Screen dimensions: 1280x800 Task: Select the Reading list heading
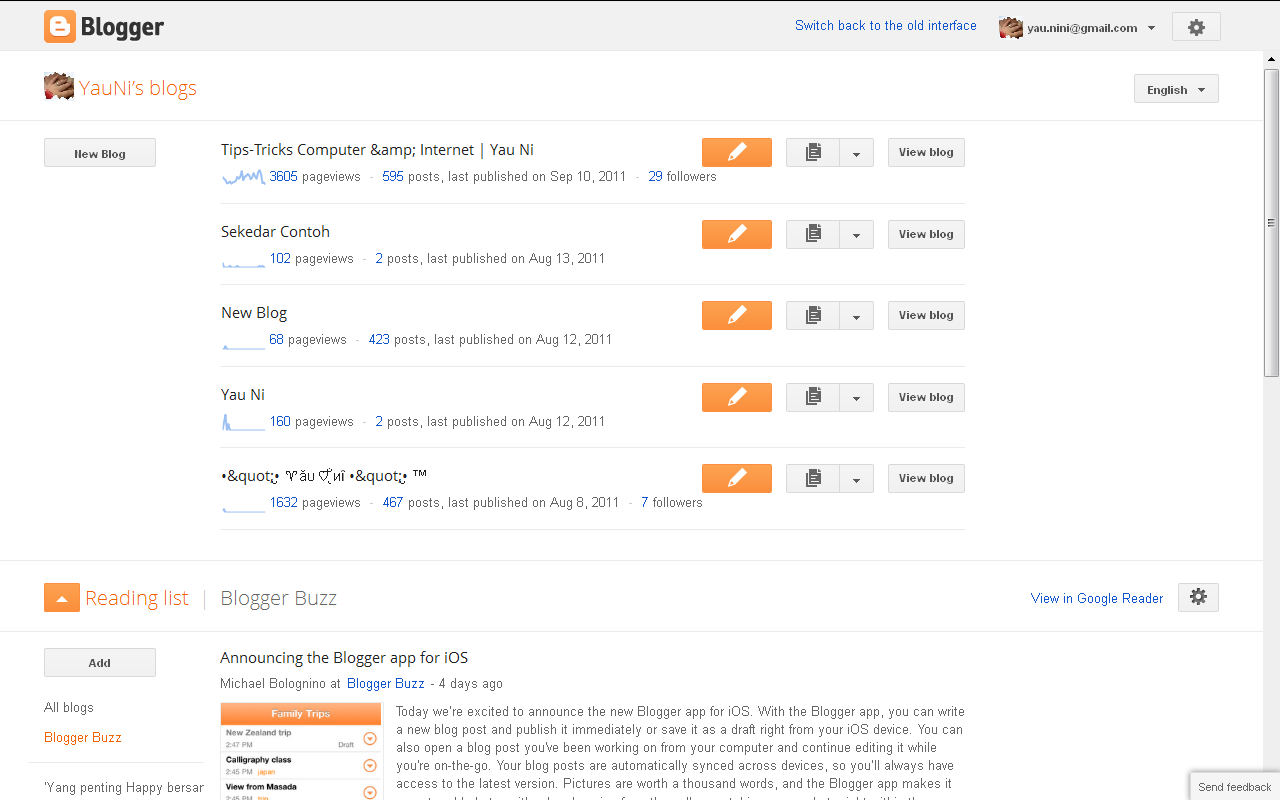coord(137,598)
